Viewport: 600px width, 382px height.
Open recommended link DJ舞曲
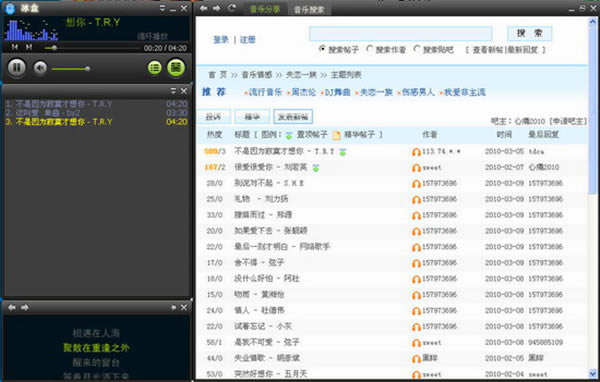tap(338, 92)
